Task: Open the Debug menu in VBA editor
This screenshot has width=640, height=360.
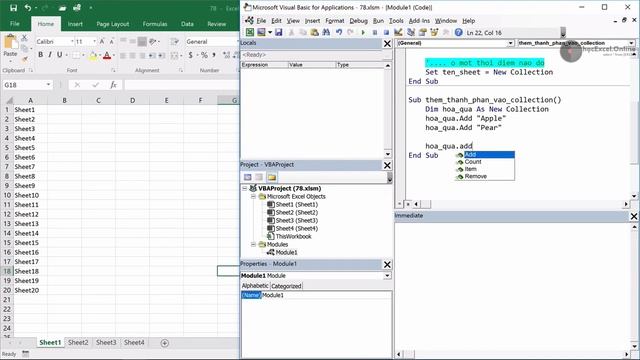Action: pos(358,20)
